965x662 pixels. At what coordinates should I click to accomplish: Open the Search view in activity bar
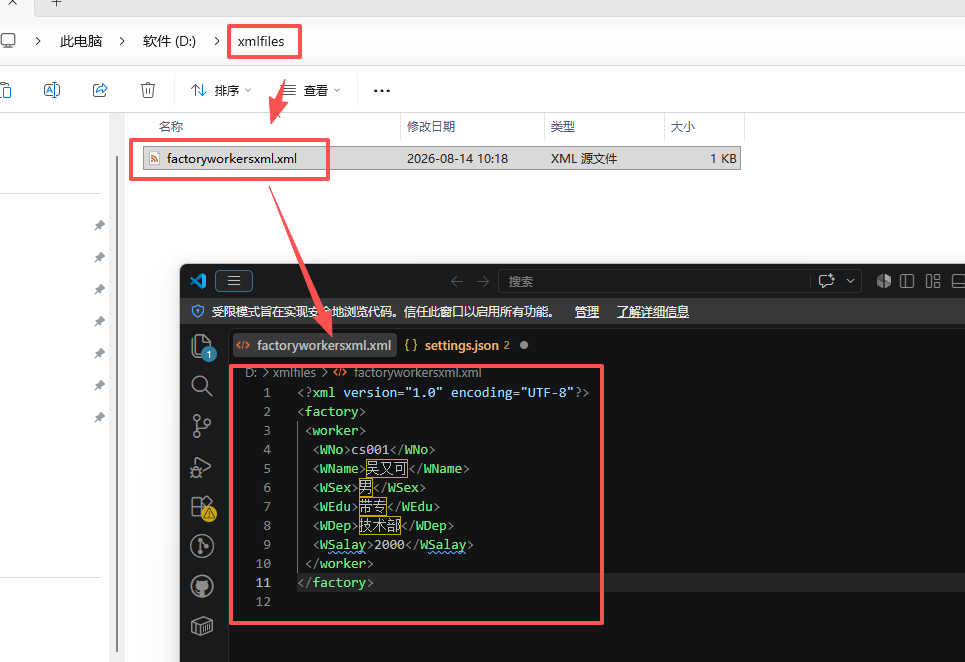[x=202, y=386]
